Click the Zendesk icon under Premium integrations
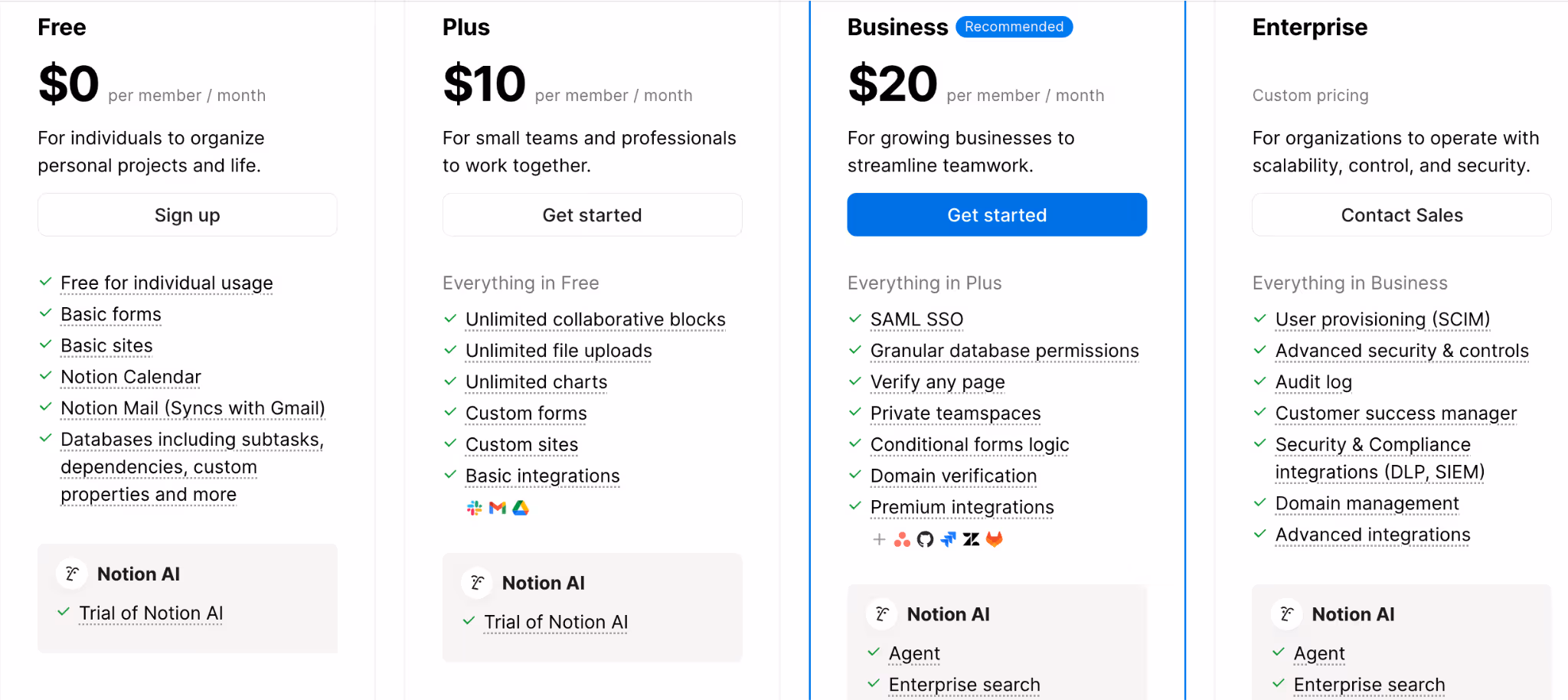Viewport: 1568px width, 700px height. coord(972,539)
